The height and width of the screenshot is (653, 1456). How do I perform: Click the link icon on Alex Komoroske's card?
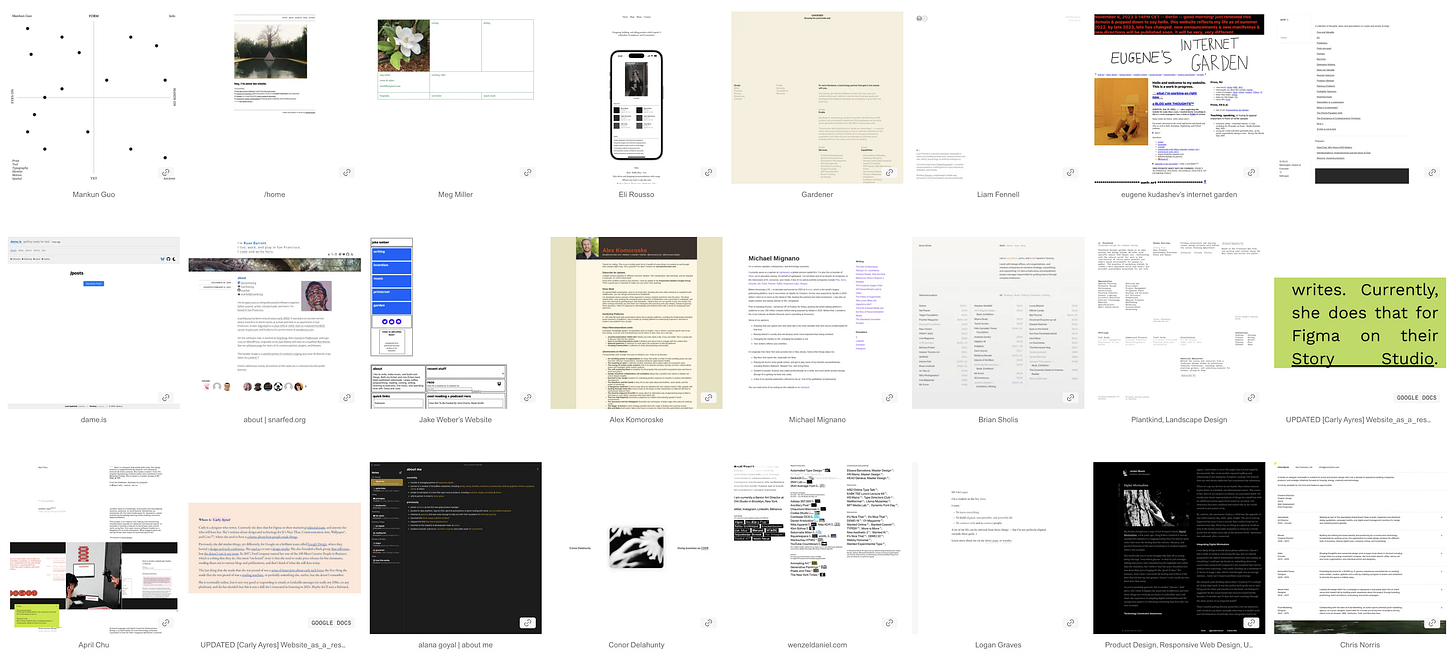[x=709, y=397]
